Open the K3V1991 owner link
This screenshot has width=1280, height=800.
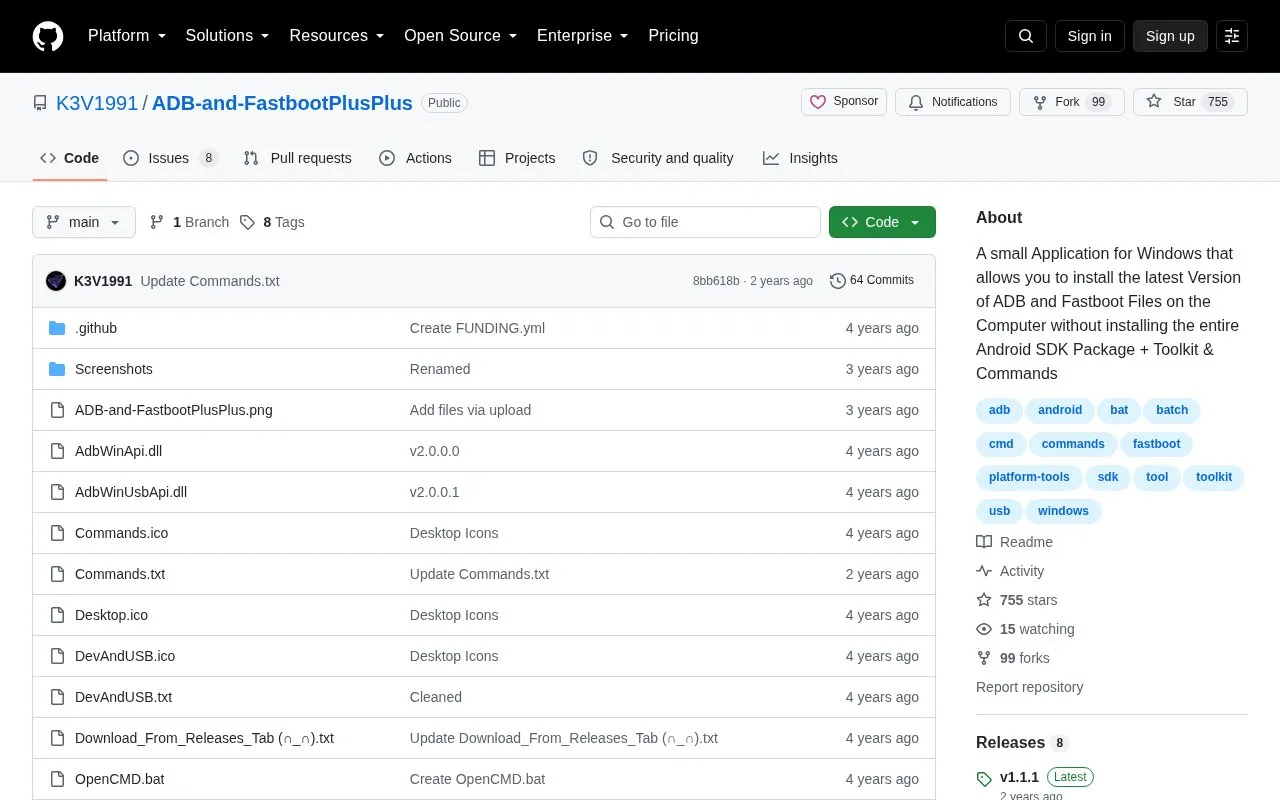(97, 103)
